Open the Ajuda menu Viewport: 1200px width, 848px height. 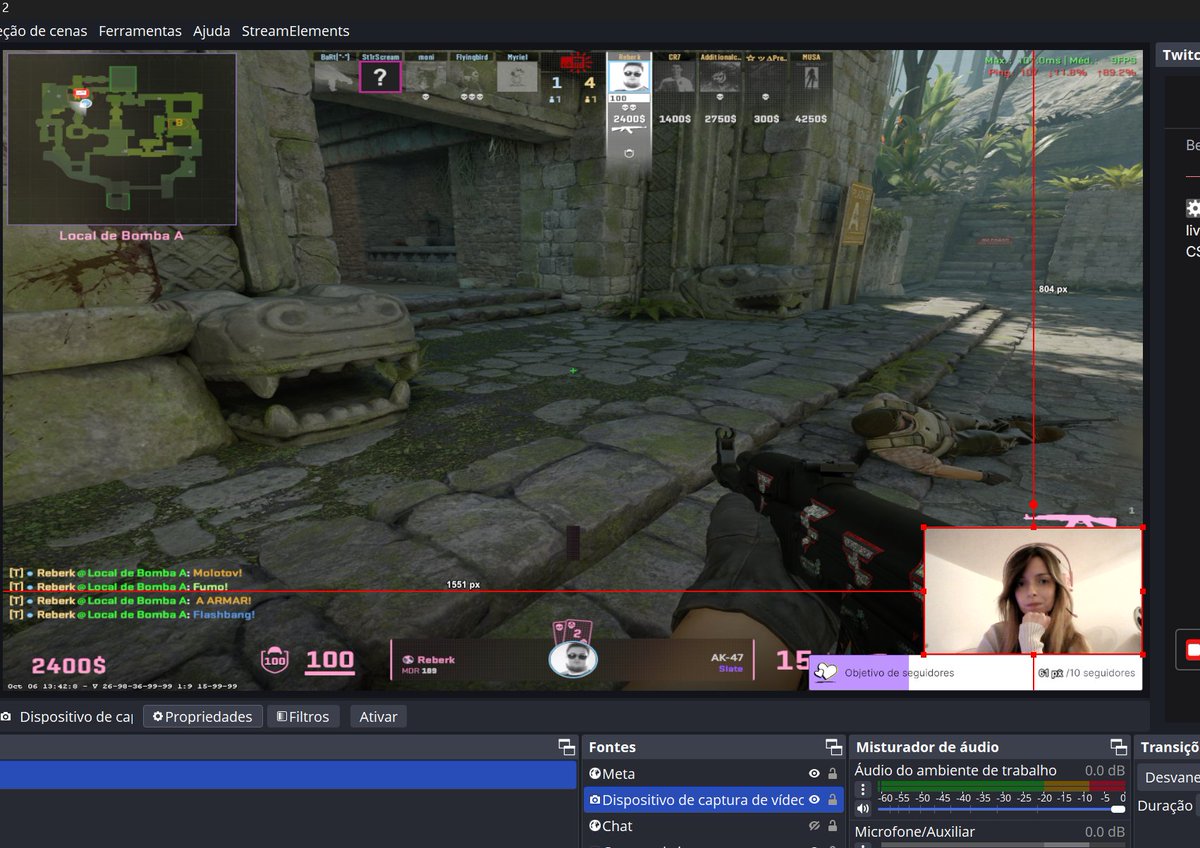pyautogui.click(x=211, y=31)
